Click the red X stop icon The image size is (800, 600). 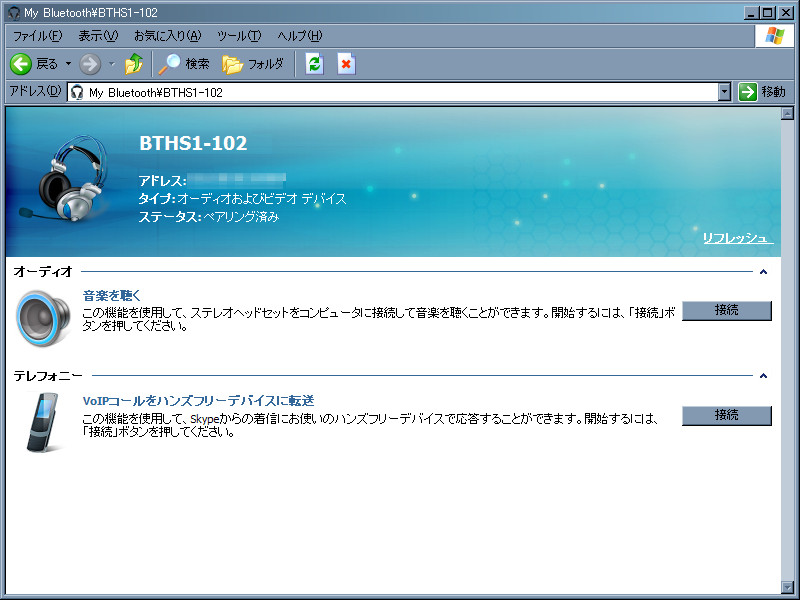coord(346,64)
